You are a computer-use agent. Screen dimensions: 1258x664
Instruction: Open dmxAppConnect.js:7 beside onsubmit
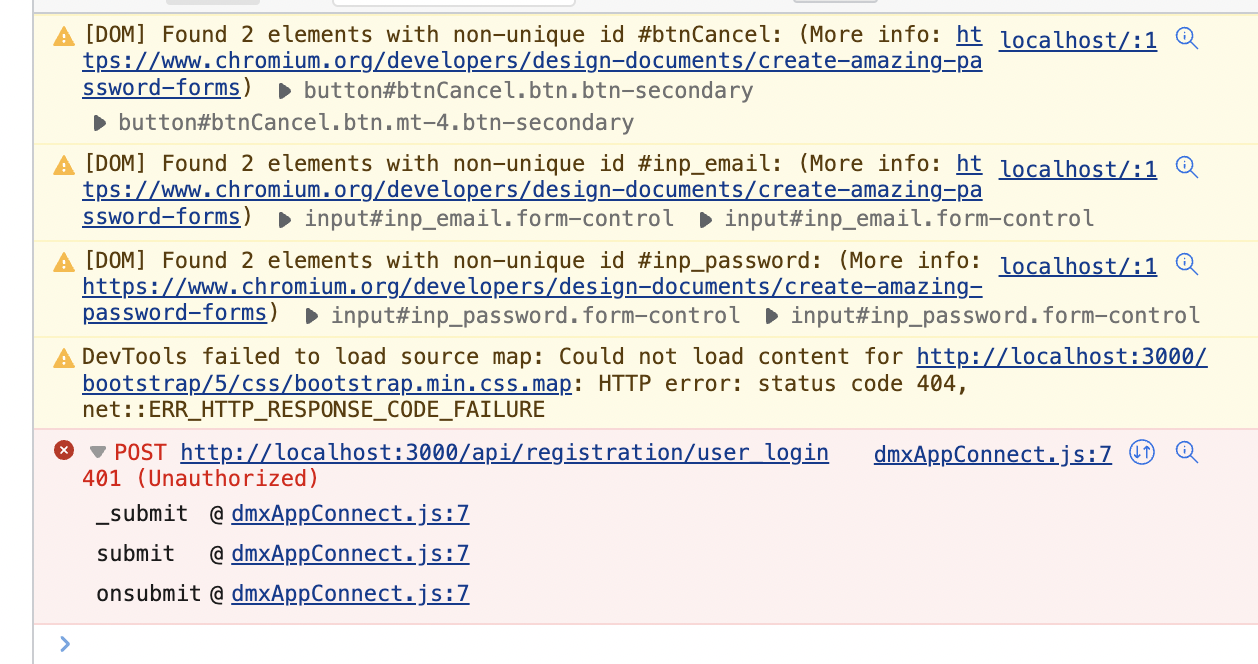350,594
